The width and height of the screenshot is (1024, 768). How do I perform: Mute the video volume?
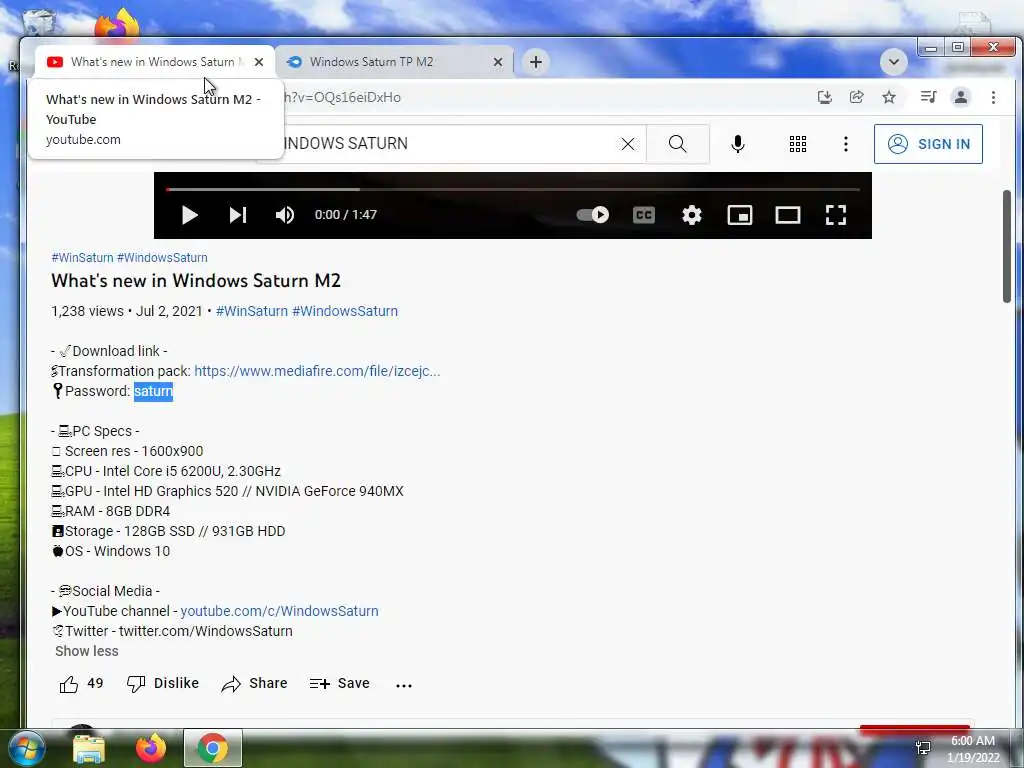point(285,215)
